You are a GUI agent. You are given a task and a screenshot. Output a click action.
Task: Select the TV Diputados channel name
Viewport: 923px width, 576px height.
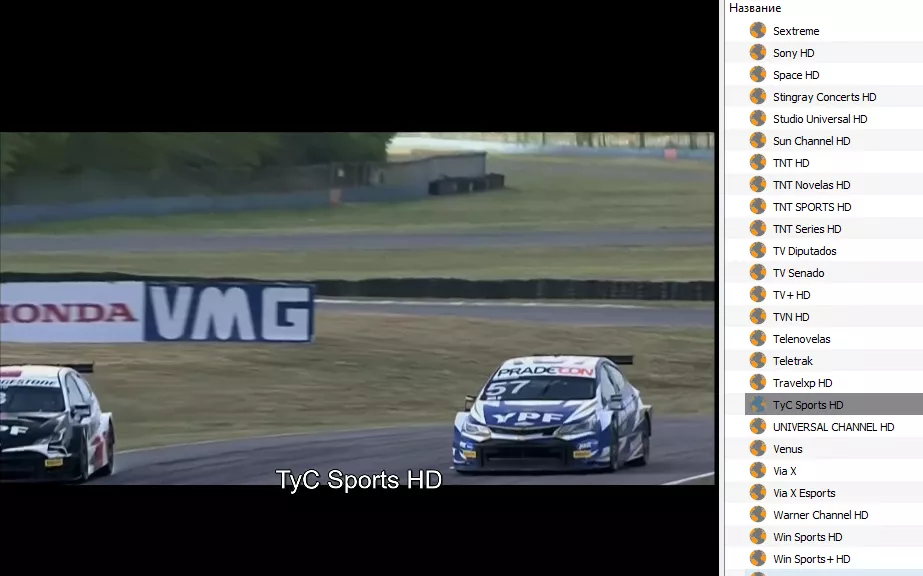coord(805,251)
